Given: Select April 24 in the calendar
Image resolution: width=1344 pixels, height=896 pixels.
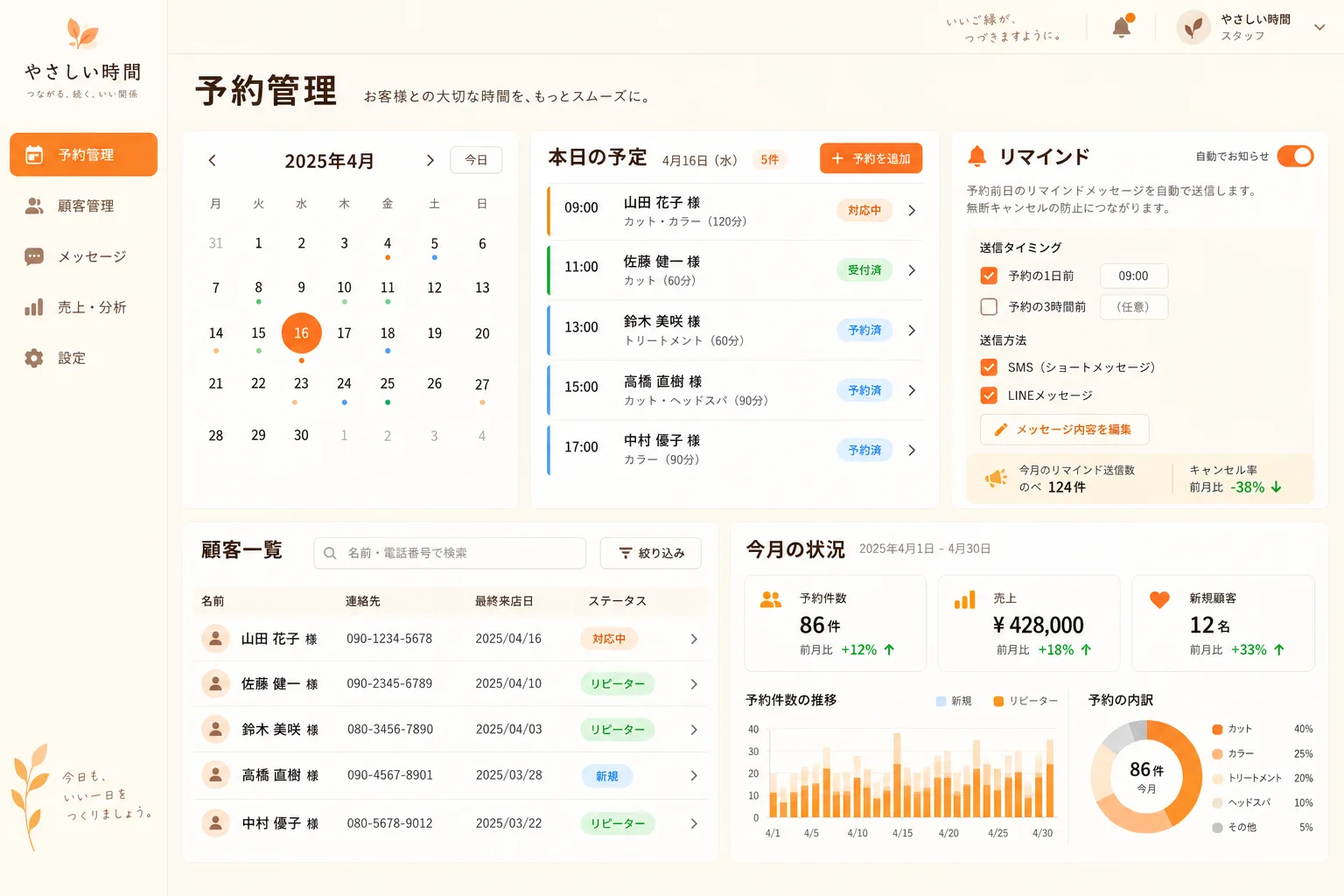Looking at the screenshot, I should (x=344, y=384).
